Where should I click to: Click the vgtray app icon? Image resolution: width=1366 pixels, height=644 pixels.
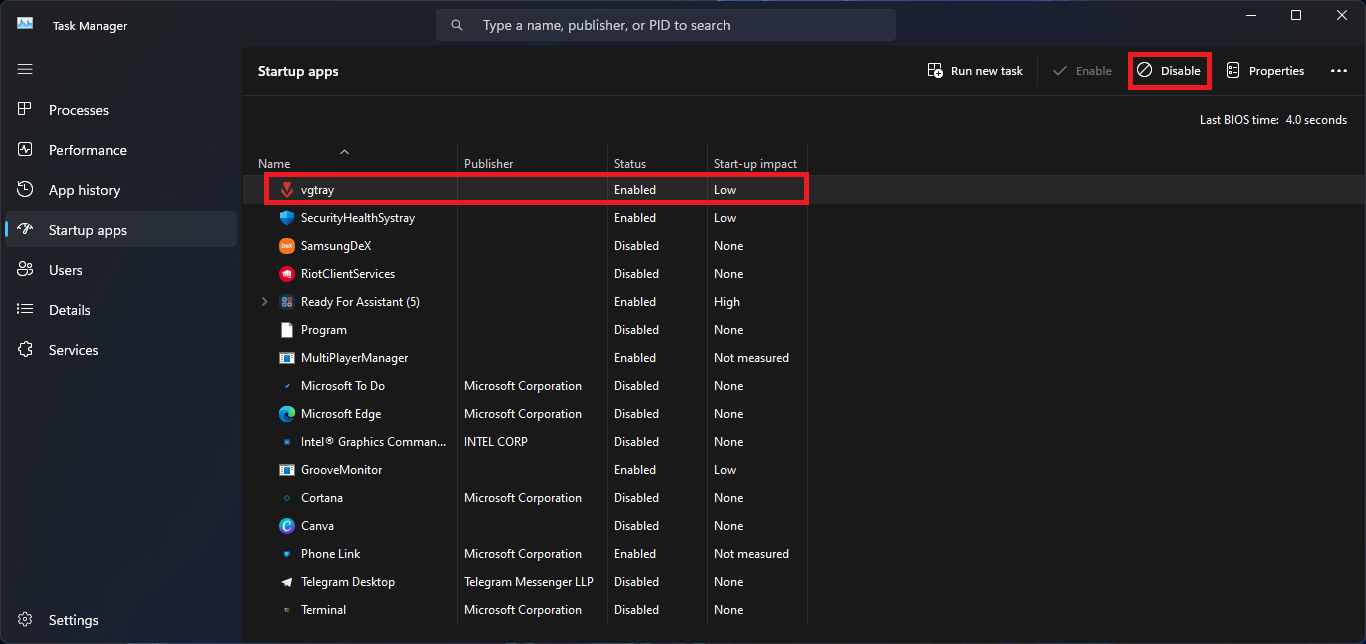287,189
